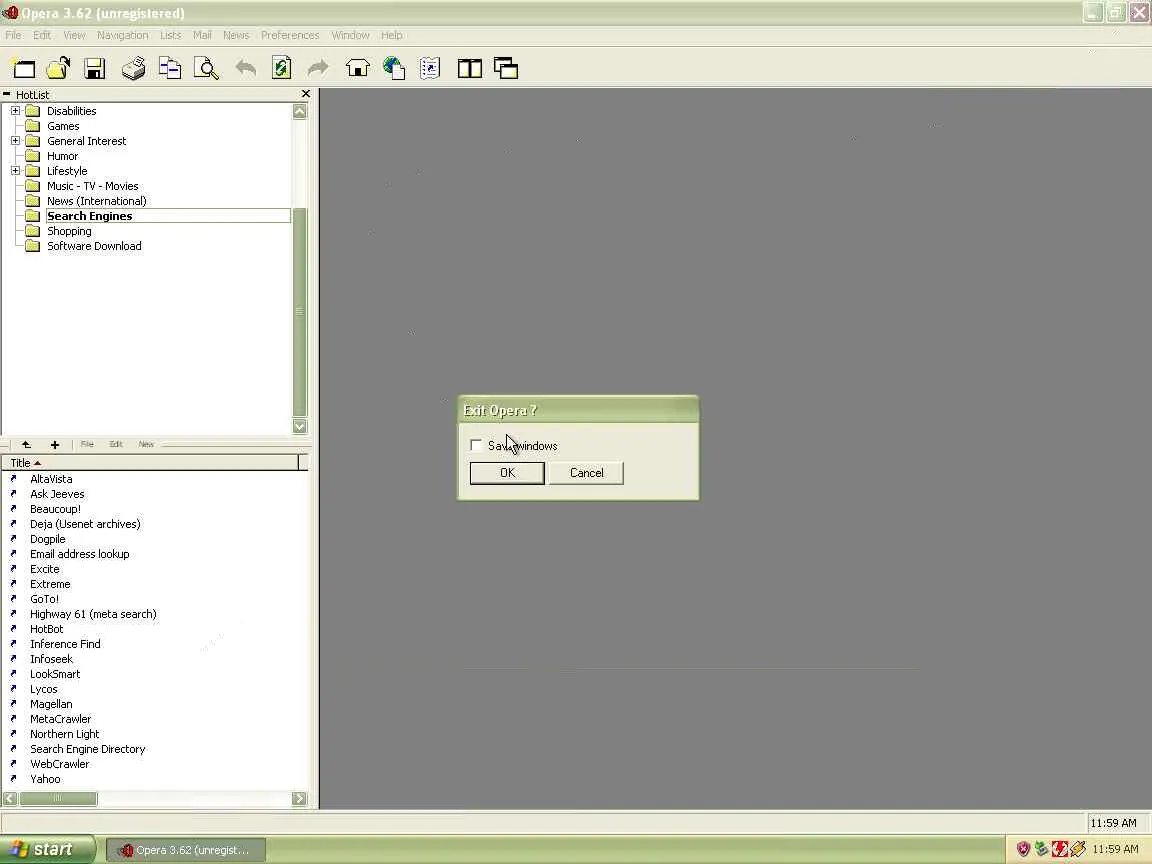Open the File menu
The image size is (1152, 864).
point(13,35)
